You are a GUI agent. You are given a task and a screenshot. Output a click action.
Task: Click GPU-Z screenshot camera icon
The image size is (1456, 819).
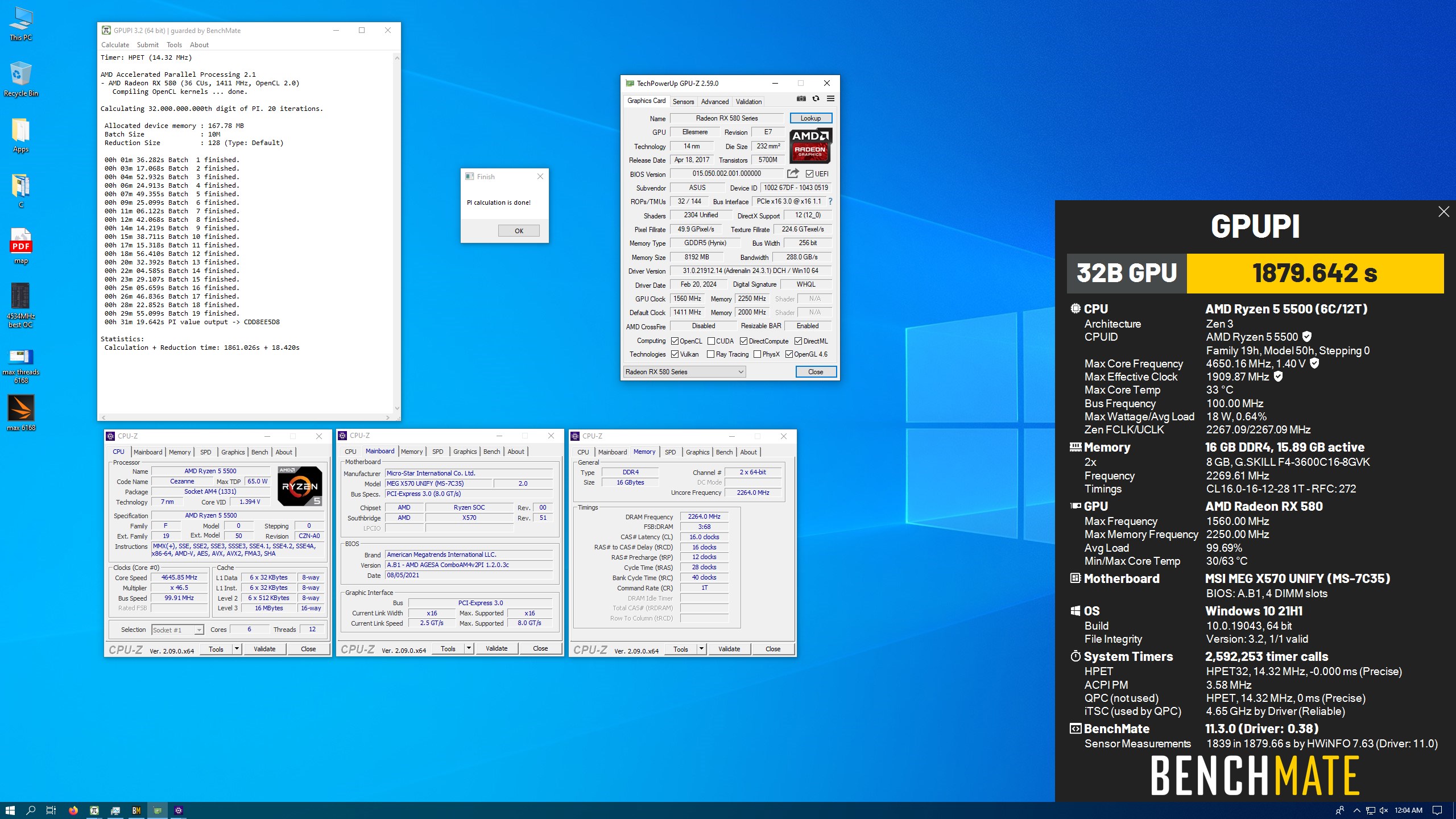(801, 99)
